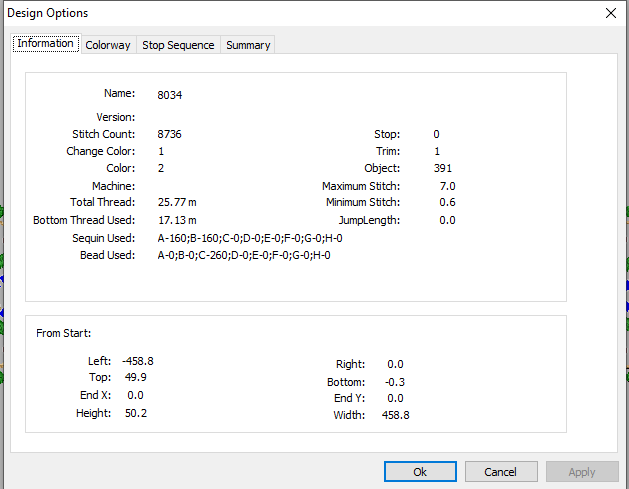Screen dimensions: 629x489
Task: Click the Cancel button
Action: tap(501, 472)
